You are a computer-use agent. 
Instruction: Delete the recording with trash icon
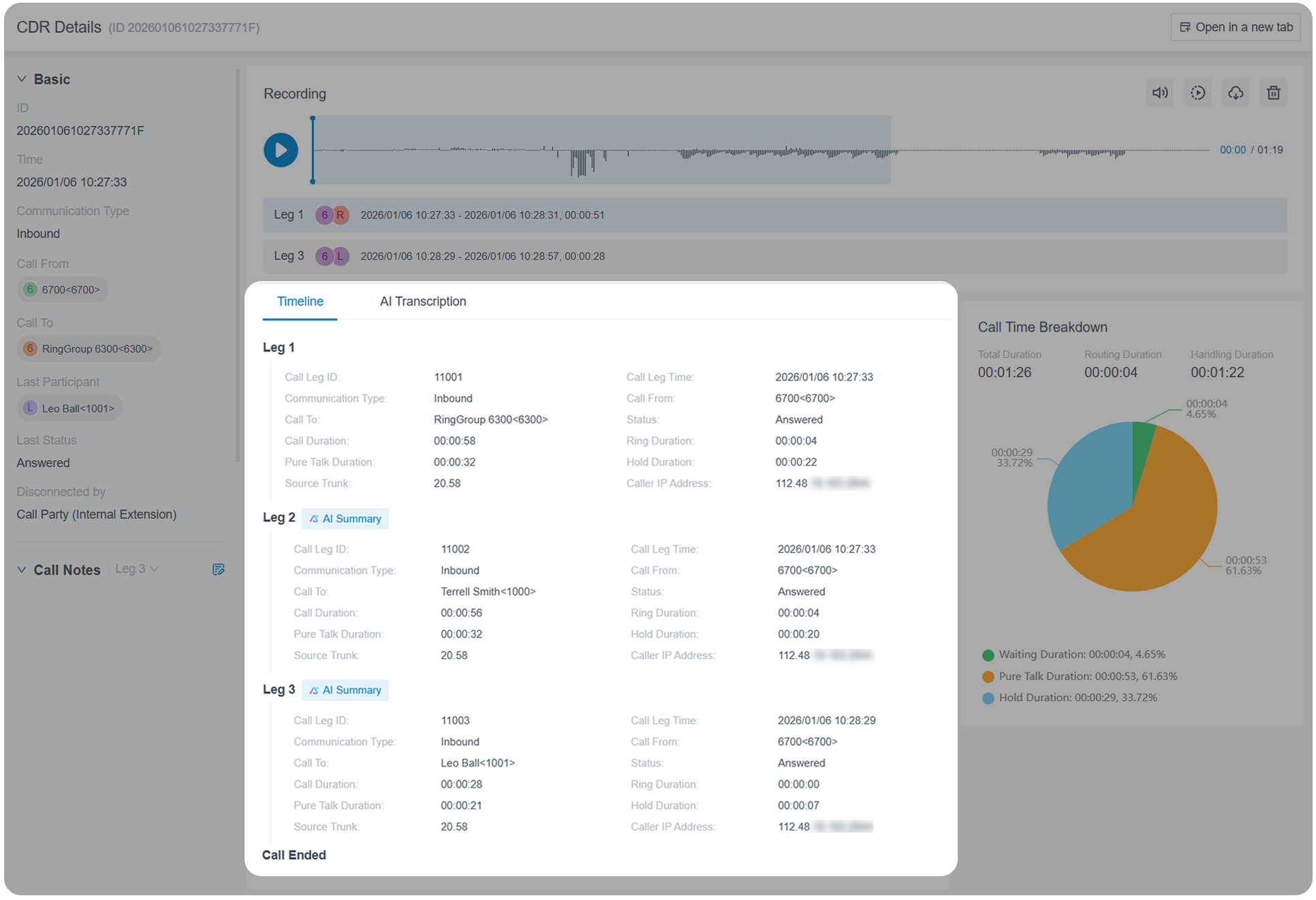pyautogui.click(x=1273, y=93)
